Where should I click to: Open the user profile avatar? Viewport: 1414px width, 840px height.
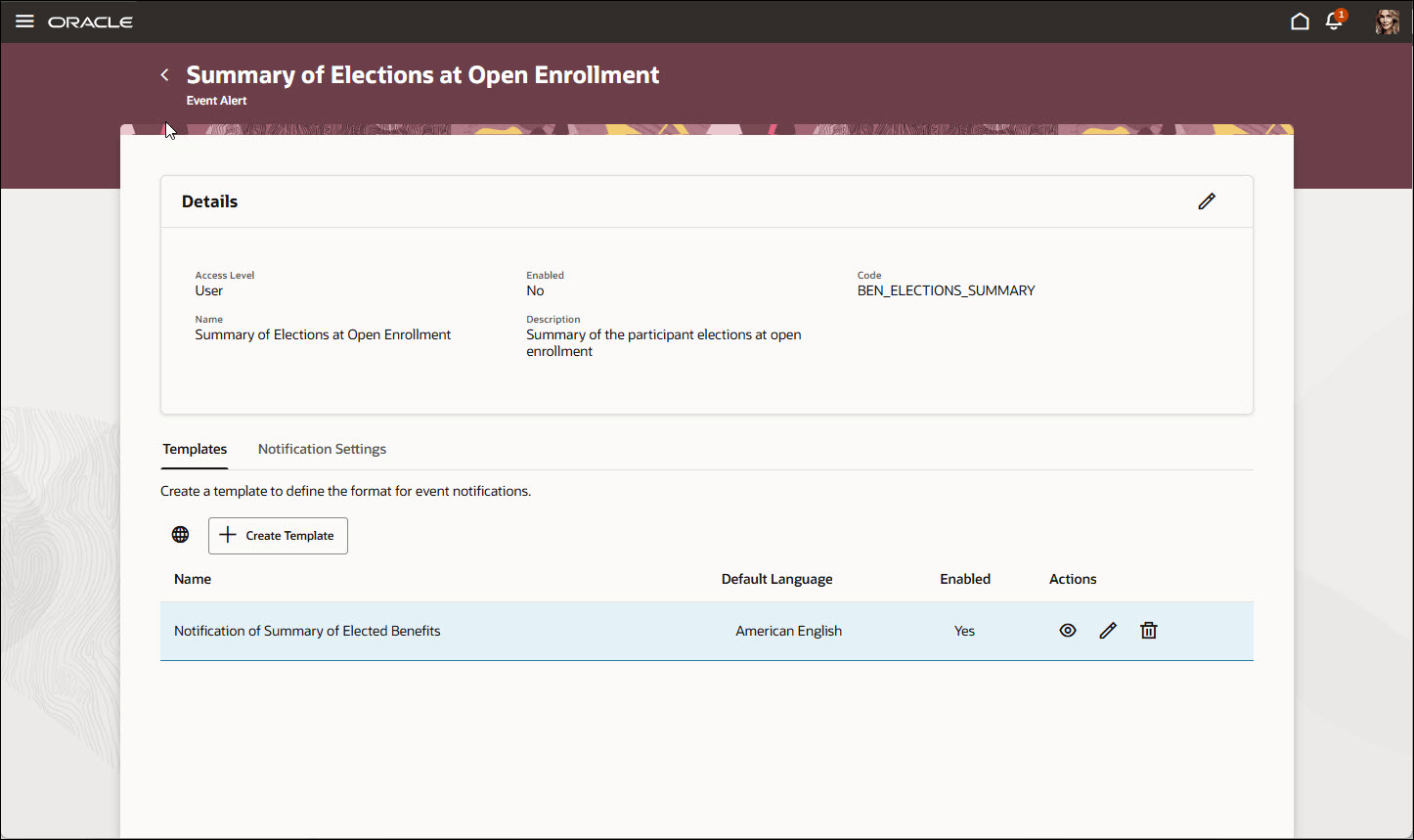point(1388,22)
